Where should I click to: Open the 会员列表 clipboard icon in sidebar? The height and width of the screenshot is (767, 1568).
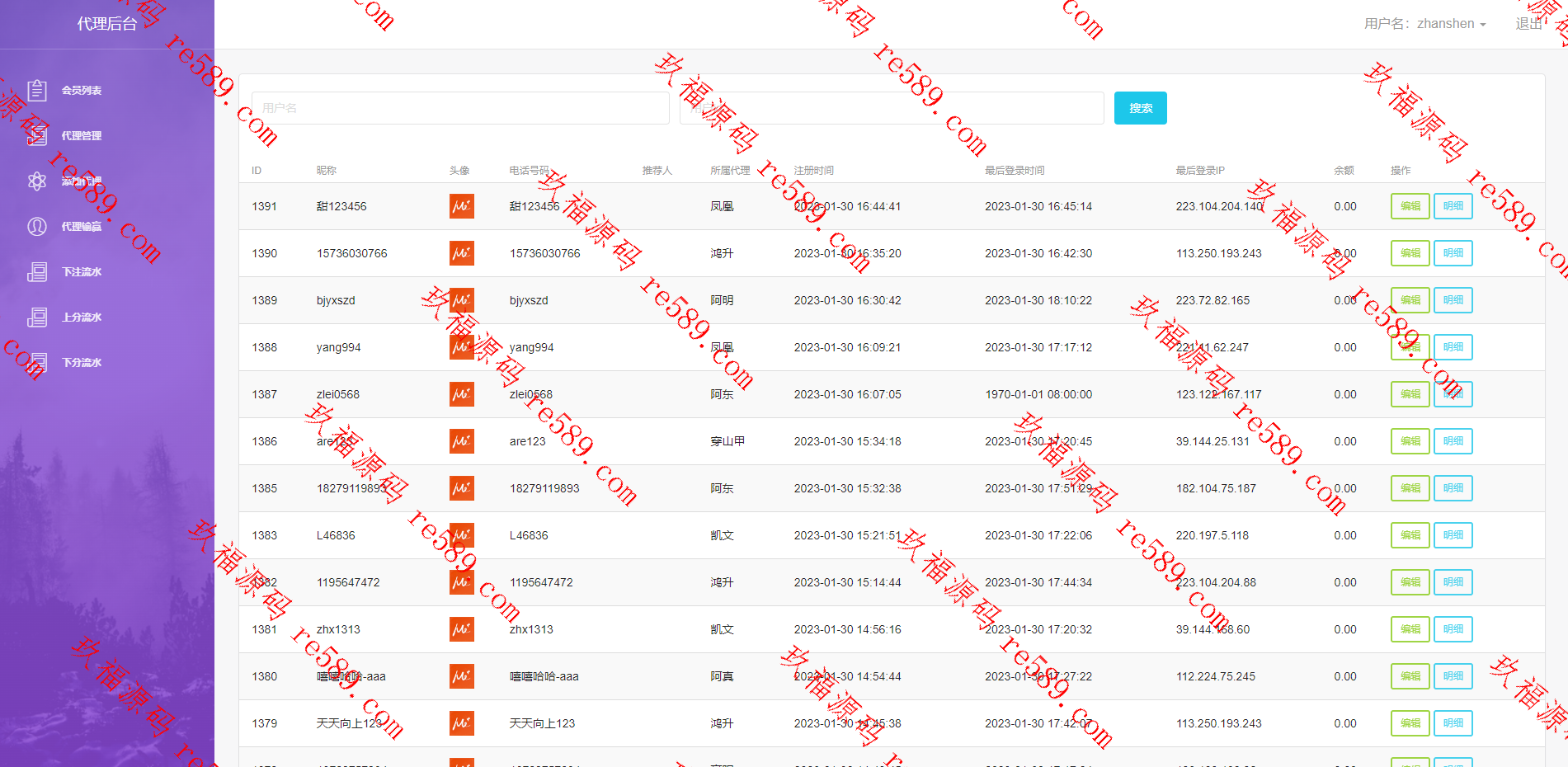tap(37, 90)
